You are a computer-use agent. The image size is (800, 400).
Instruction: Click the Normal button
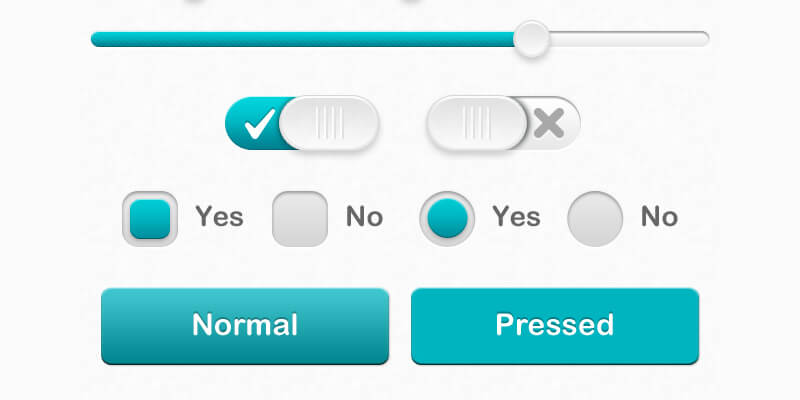point(245,326)
